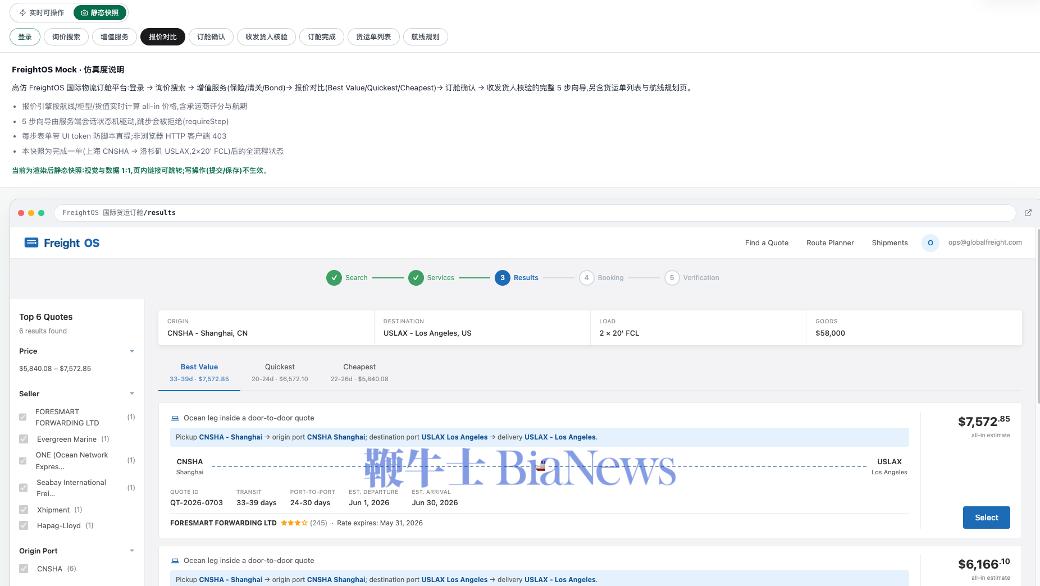Click the ship marker on the CNSHA–USLAX route line
This screenshot has width=1040, height=586.
point(541,465)
